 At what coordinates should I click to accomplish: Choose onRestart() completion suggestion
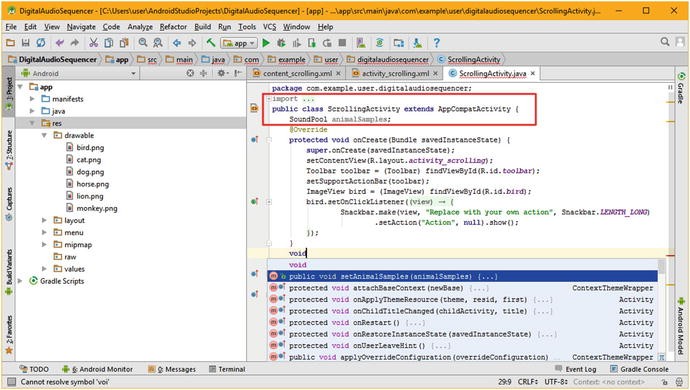tap(462, 323)
